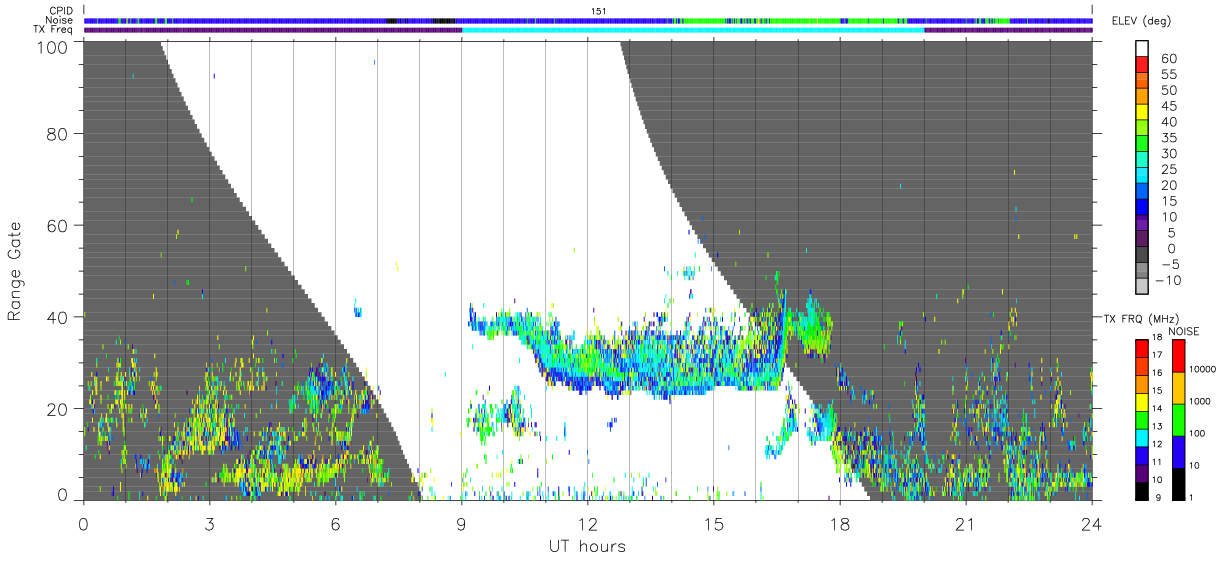Click the cyan section of the TX Freq strip
The image size is (1228, 567).
693,30
